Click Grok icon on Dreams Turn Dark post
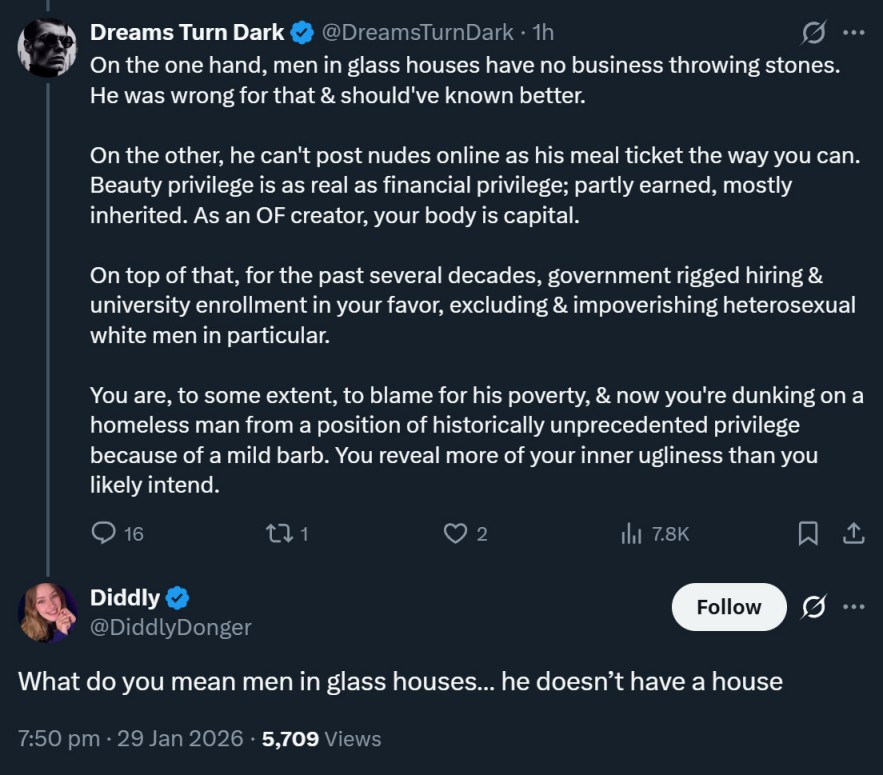Viewport: 883px width, 775px height. pyautogui.click(x=813, y=33)
